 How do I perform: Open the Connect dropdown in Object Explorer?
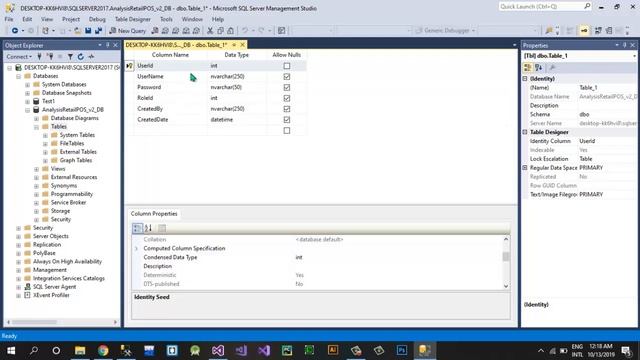point(19,57)
